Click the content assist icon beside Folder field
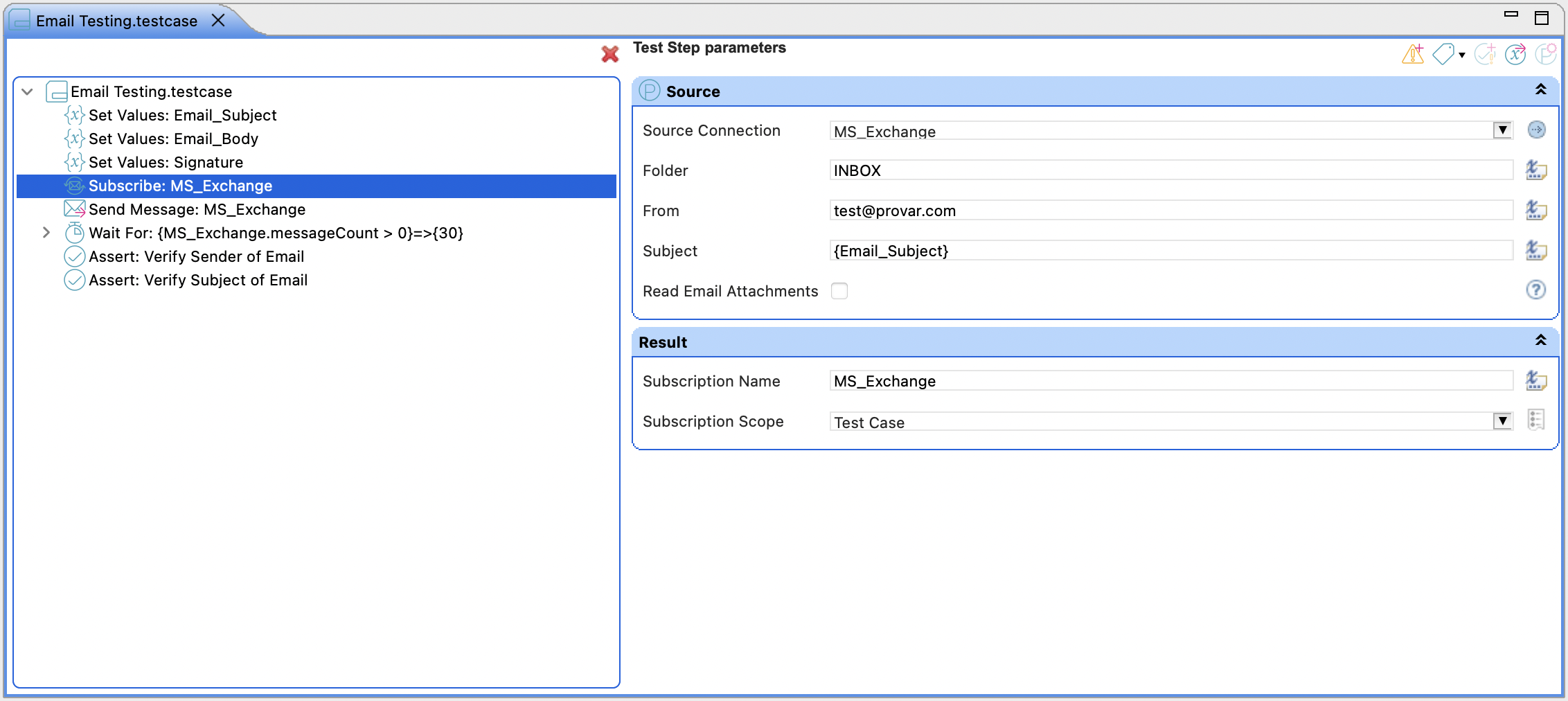Screen dimensions: 1568x701 point(1536,170)
